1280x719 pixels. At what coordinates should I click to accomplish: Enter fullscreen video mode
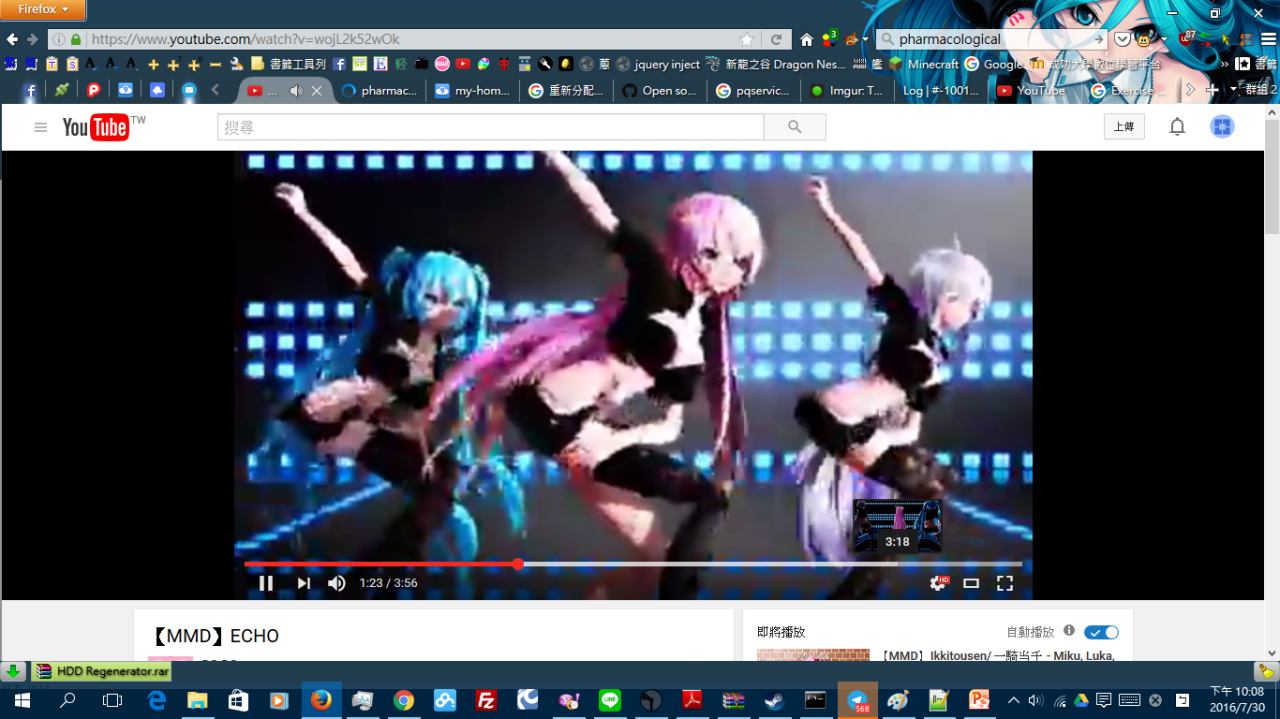1005,583
